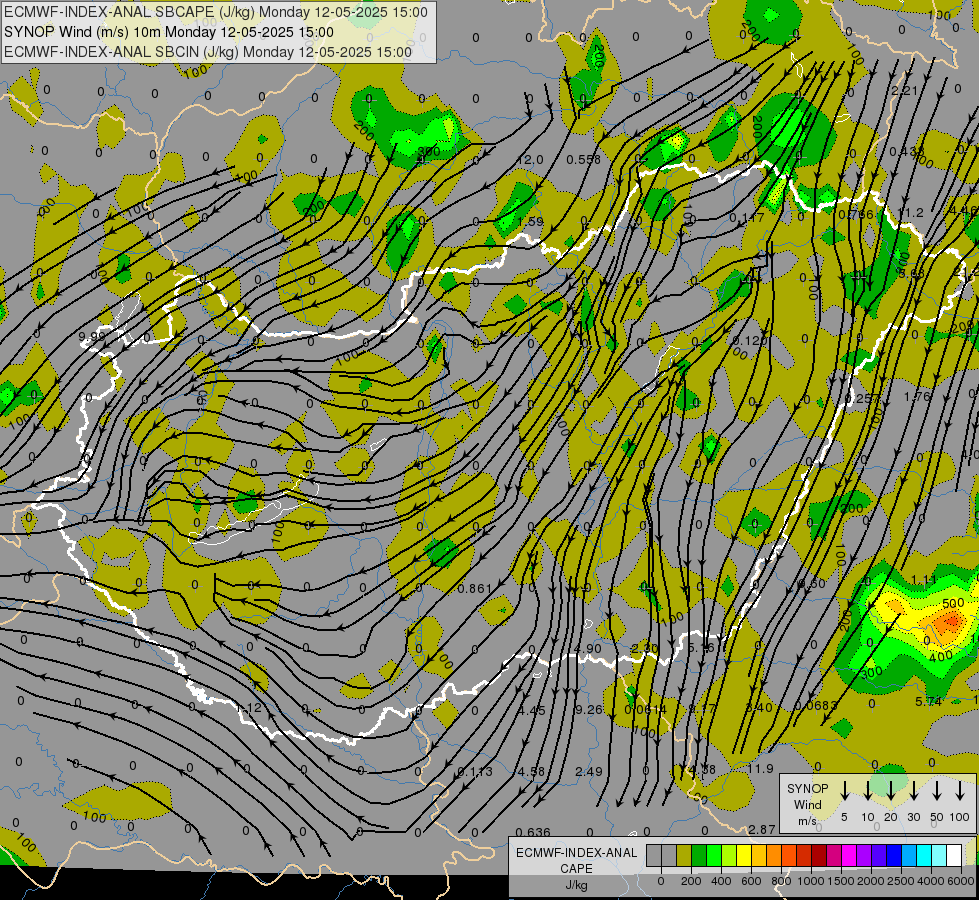Click the wind value 2.87 on map
979x900 pixels.
762,829
